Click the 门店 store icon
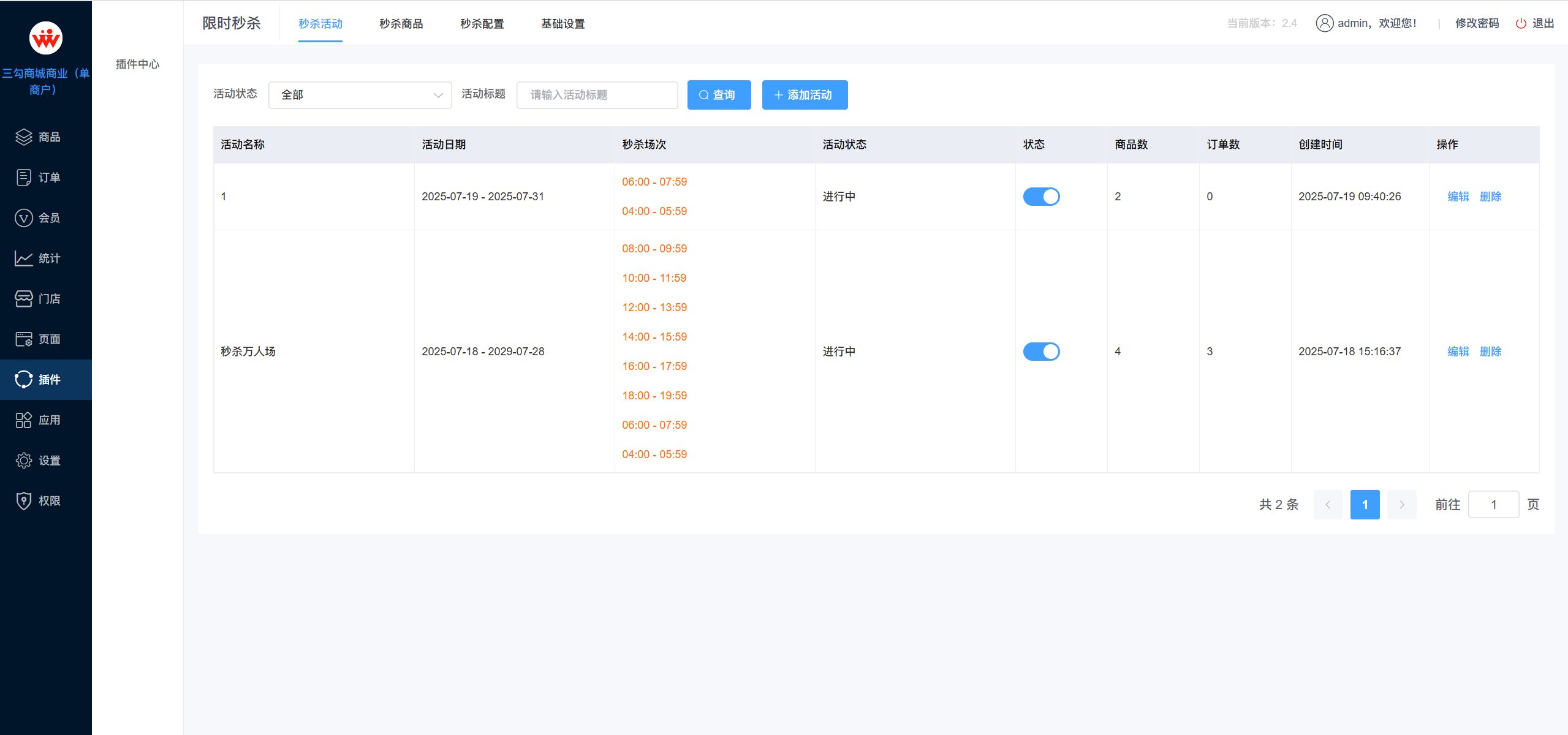Screen dimensions: 1568x735 [23, 299]
